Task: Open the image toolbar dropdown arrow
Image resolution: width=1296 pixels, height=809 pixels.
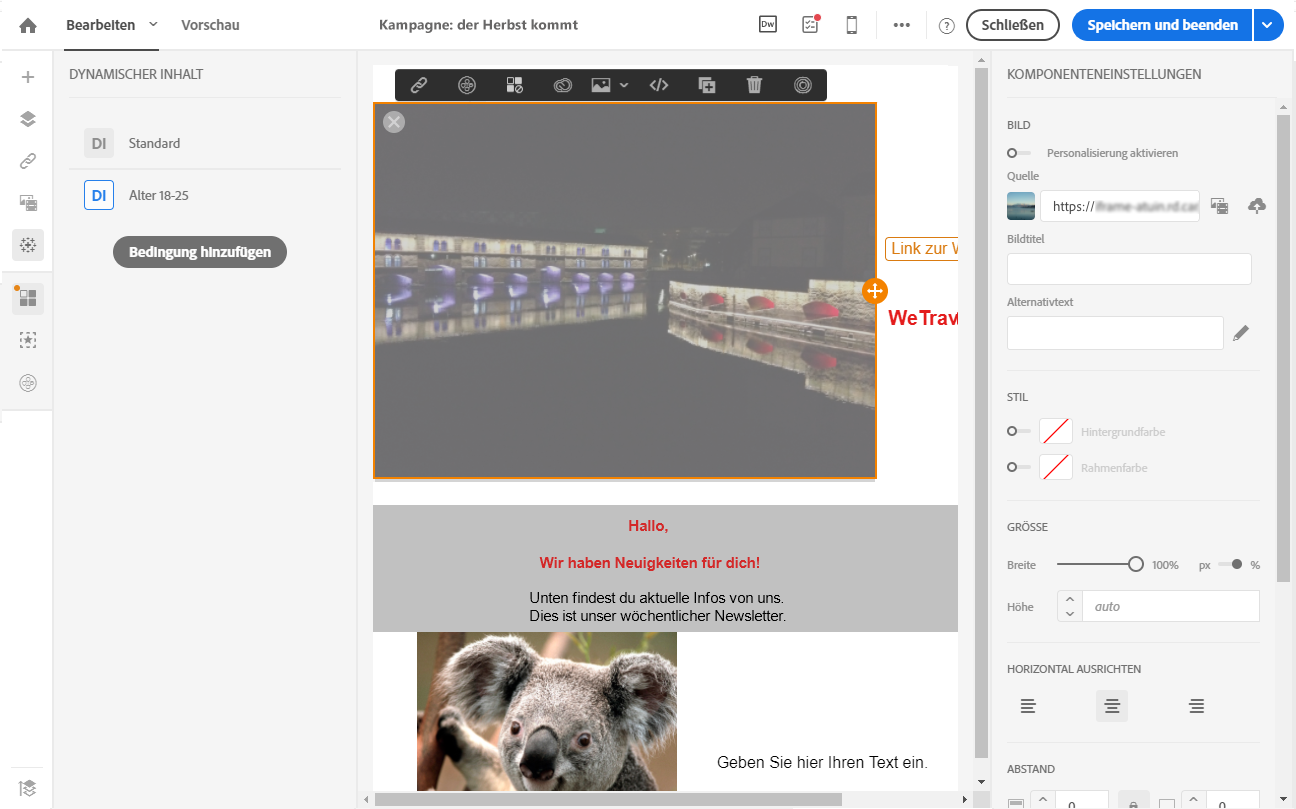Action: tap(624, 85)
